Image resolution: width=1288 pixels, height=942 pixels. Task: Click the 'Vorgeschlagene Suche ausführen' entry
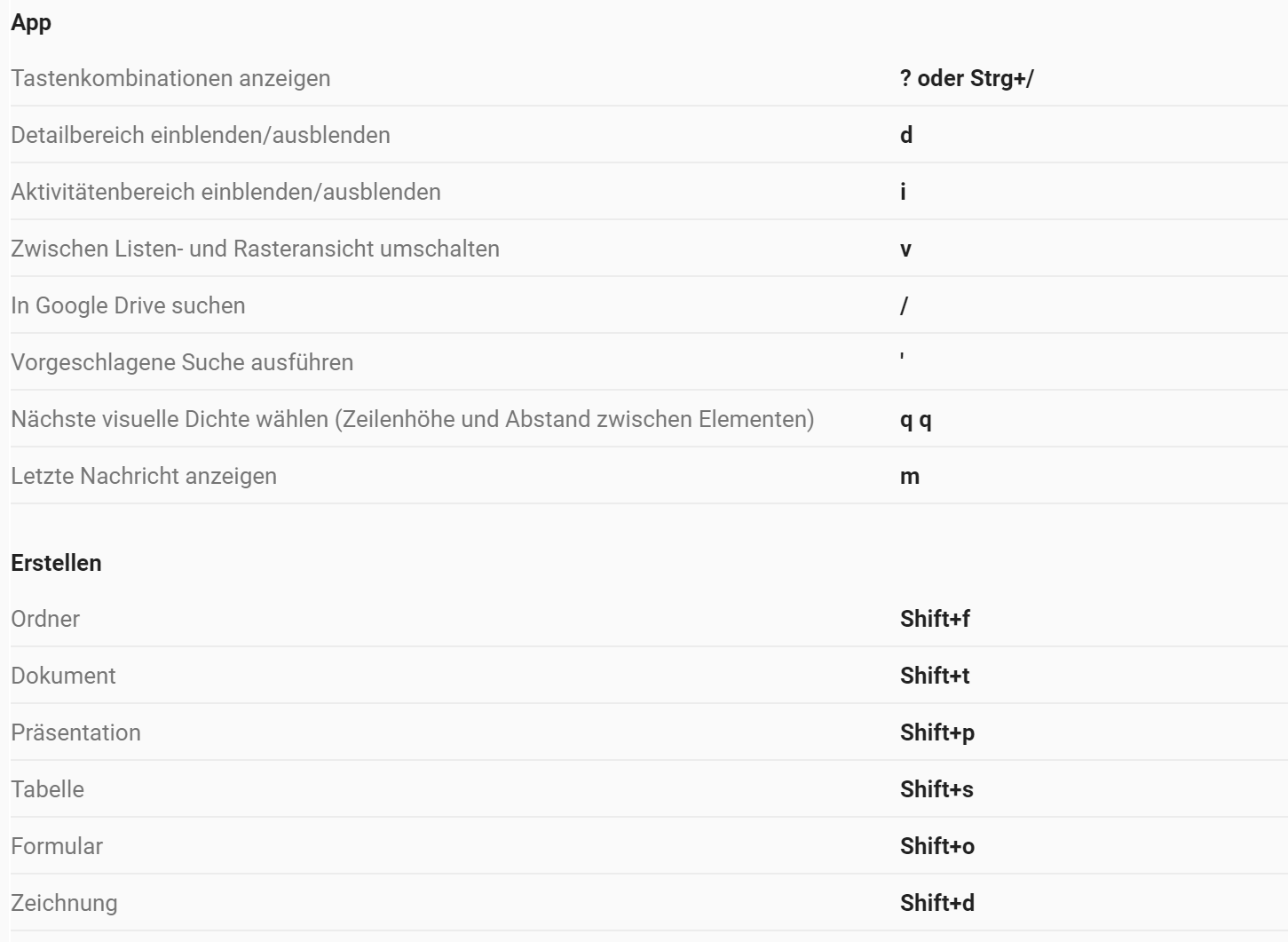(x=182, y=362)
